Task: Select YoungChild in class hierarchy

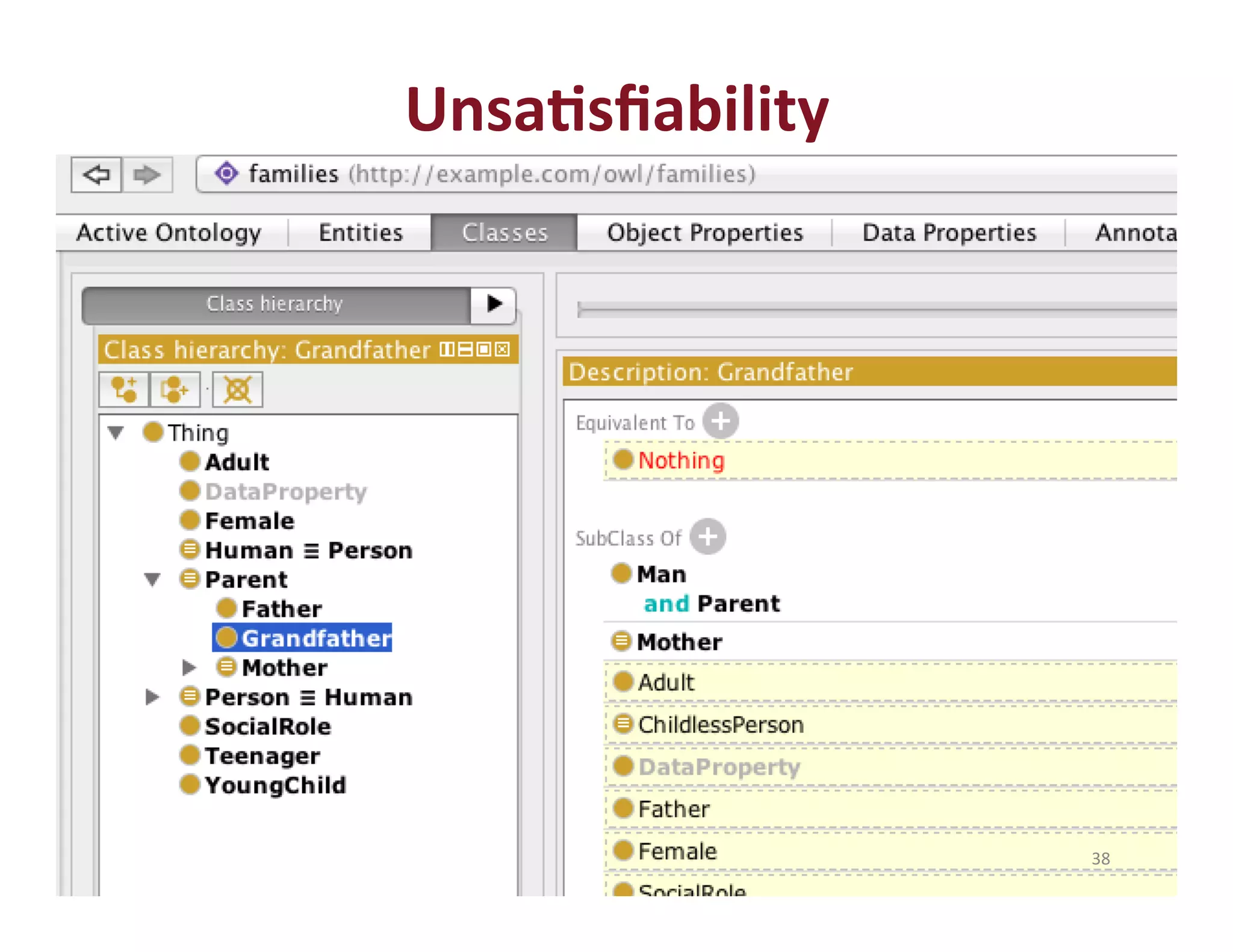Action: click(263, 785)
